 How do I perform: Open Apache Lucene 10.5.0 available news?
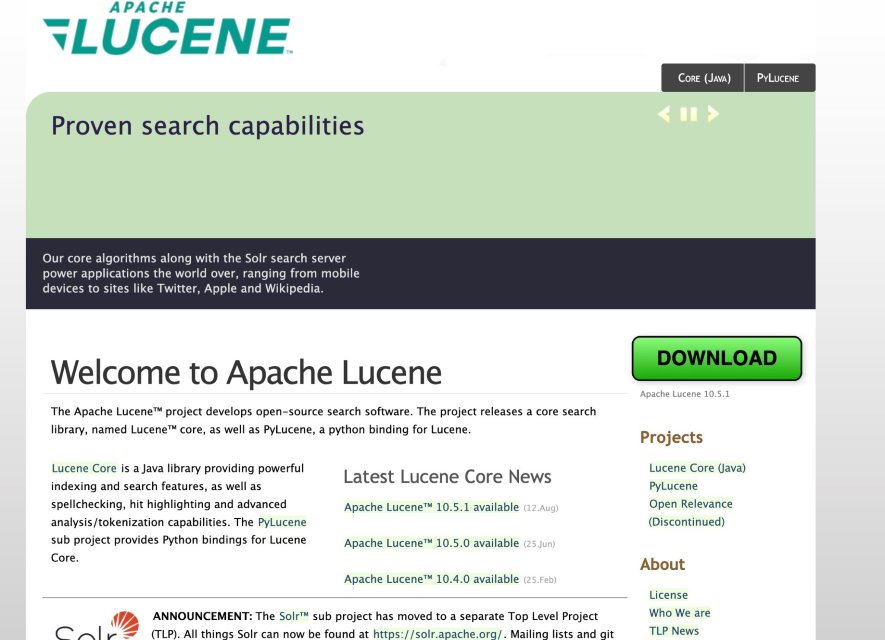(431, 543)
